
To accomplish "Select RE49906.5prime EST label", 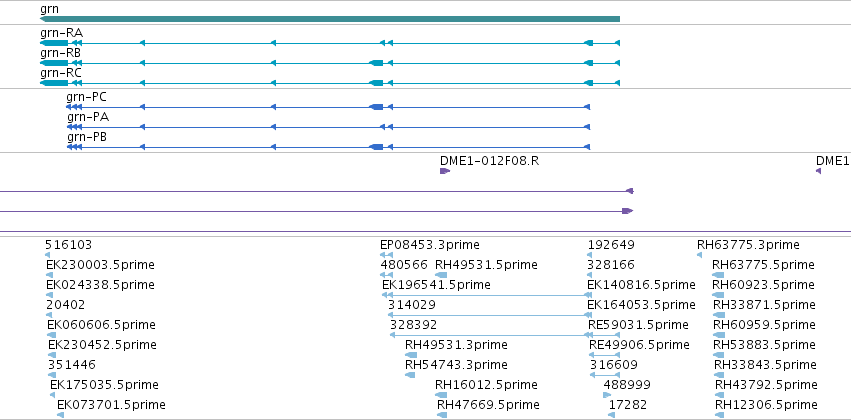I will click(x=639, y=345).
